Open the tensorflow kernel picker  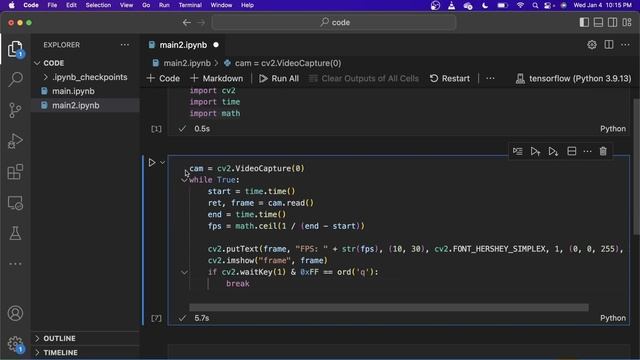click(x=573, y=78)
